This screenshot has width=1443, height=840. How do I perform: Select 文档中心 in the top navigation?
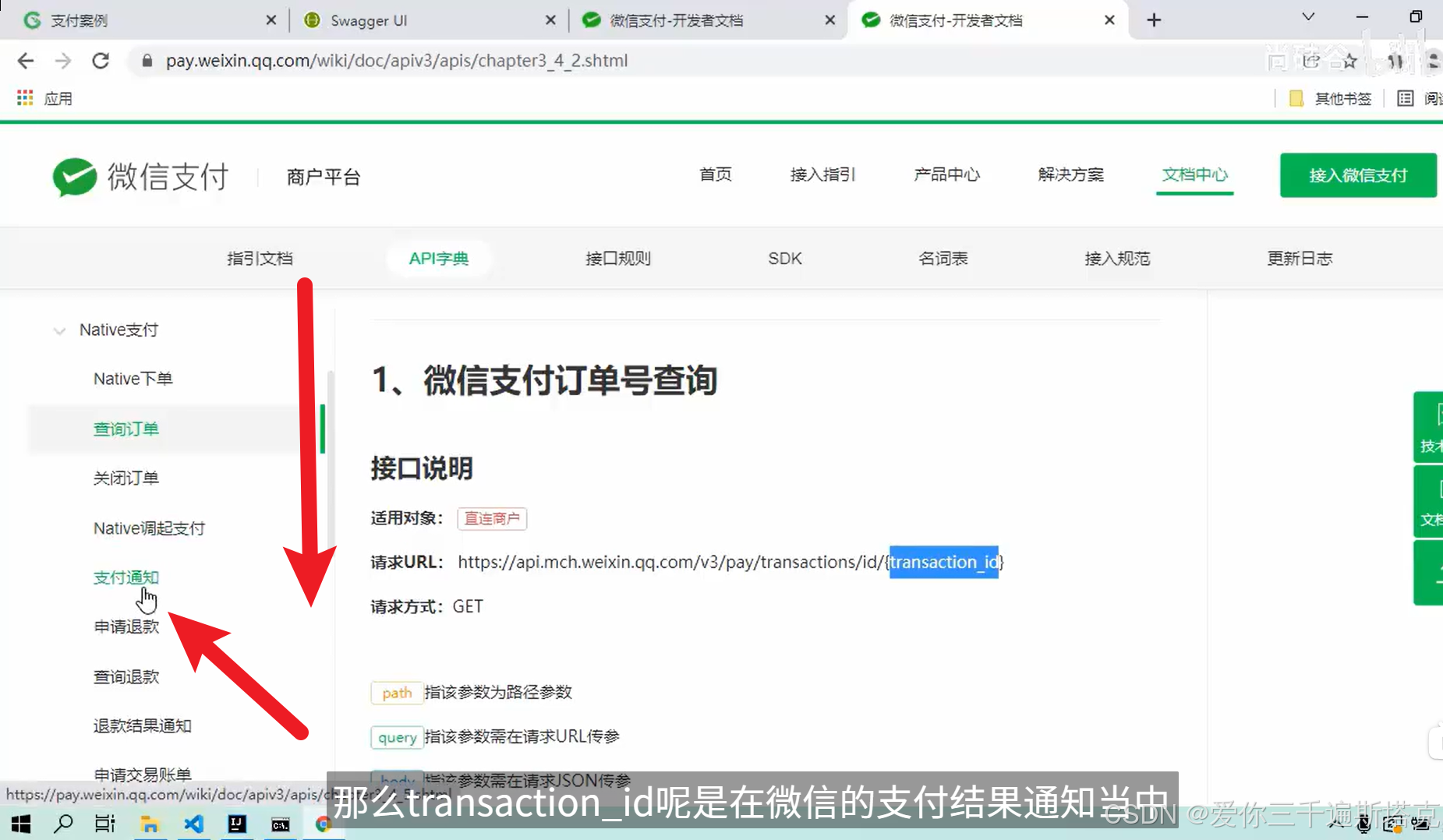pos(1194,175)
